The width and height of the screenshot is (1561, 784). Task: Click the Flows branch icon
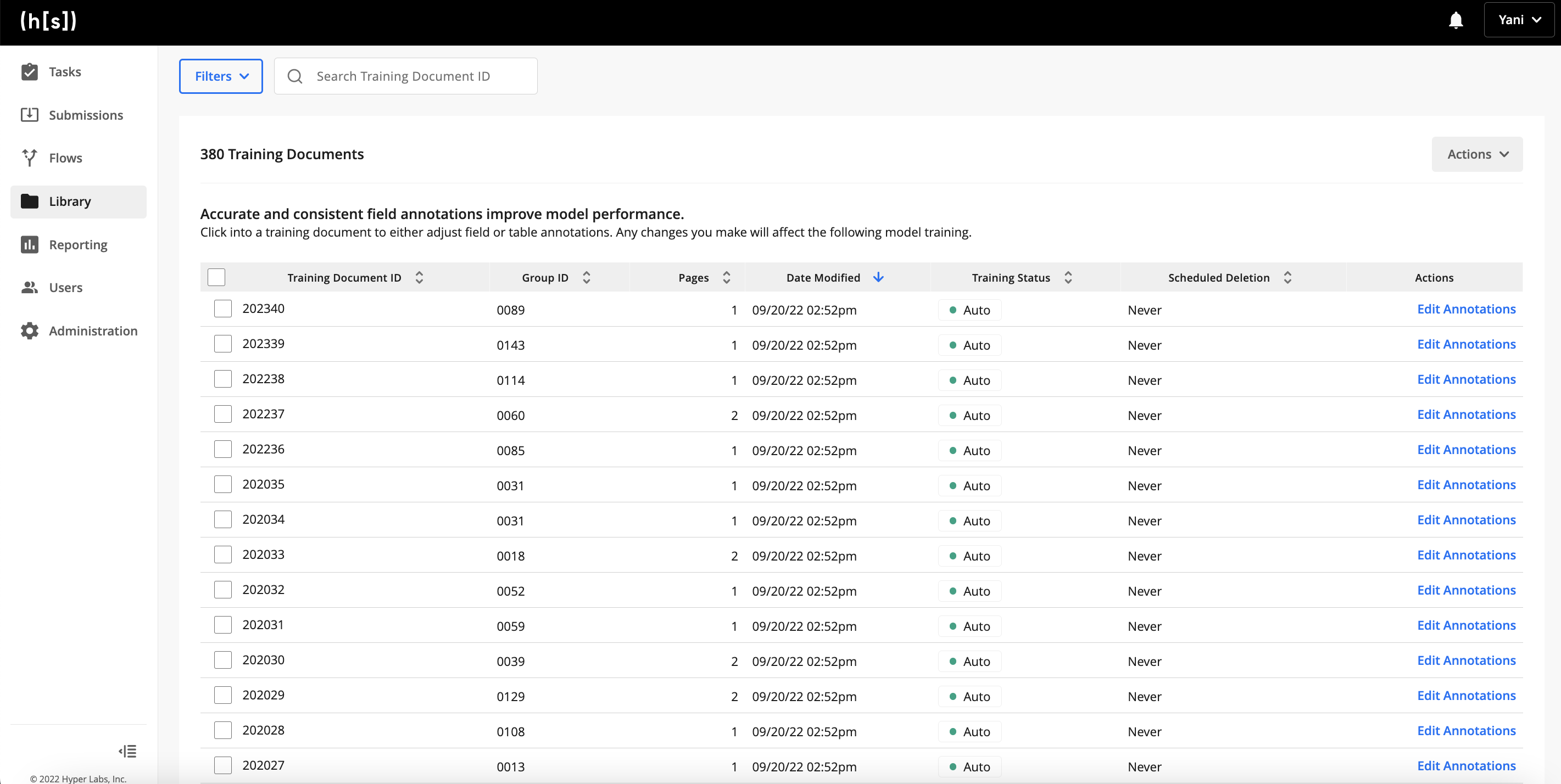[29, 158]
